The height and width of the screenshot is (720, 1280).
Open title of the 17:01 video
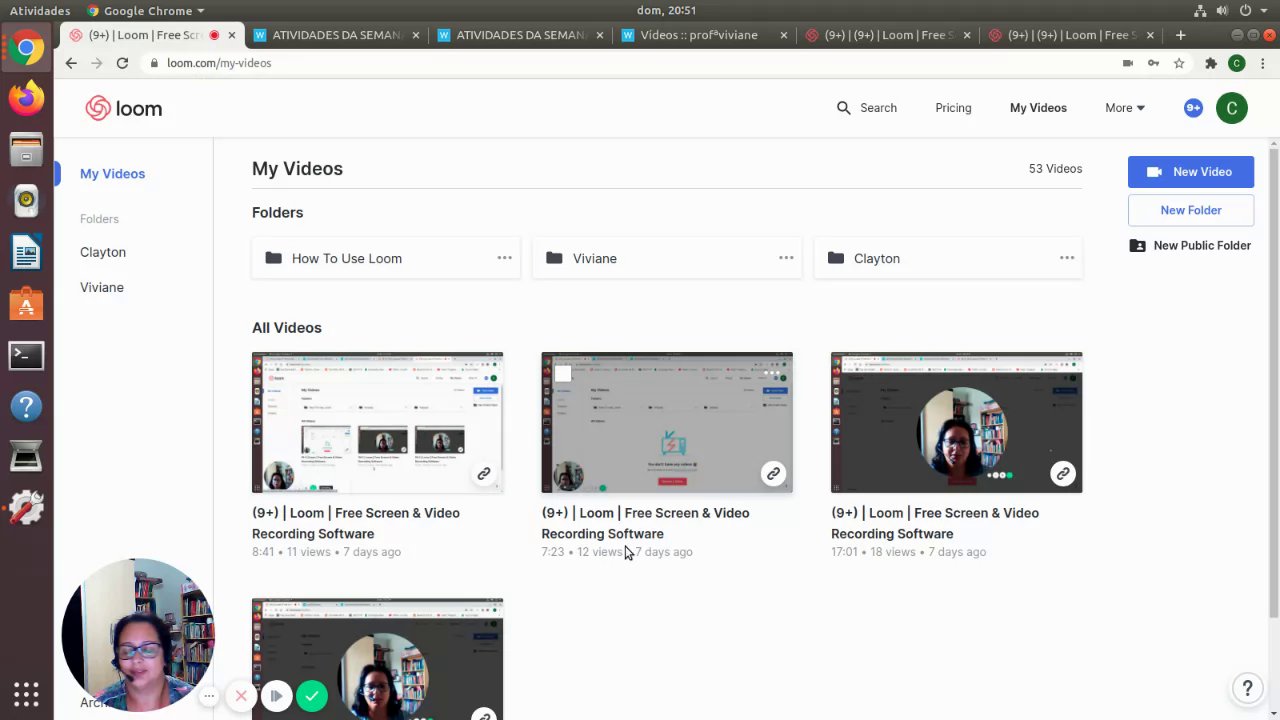[935, 523]
